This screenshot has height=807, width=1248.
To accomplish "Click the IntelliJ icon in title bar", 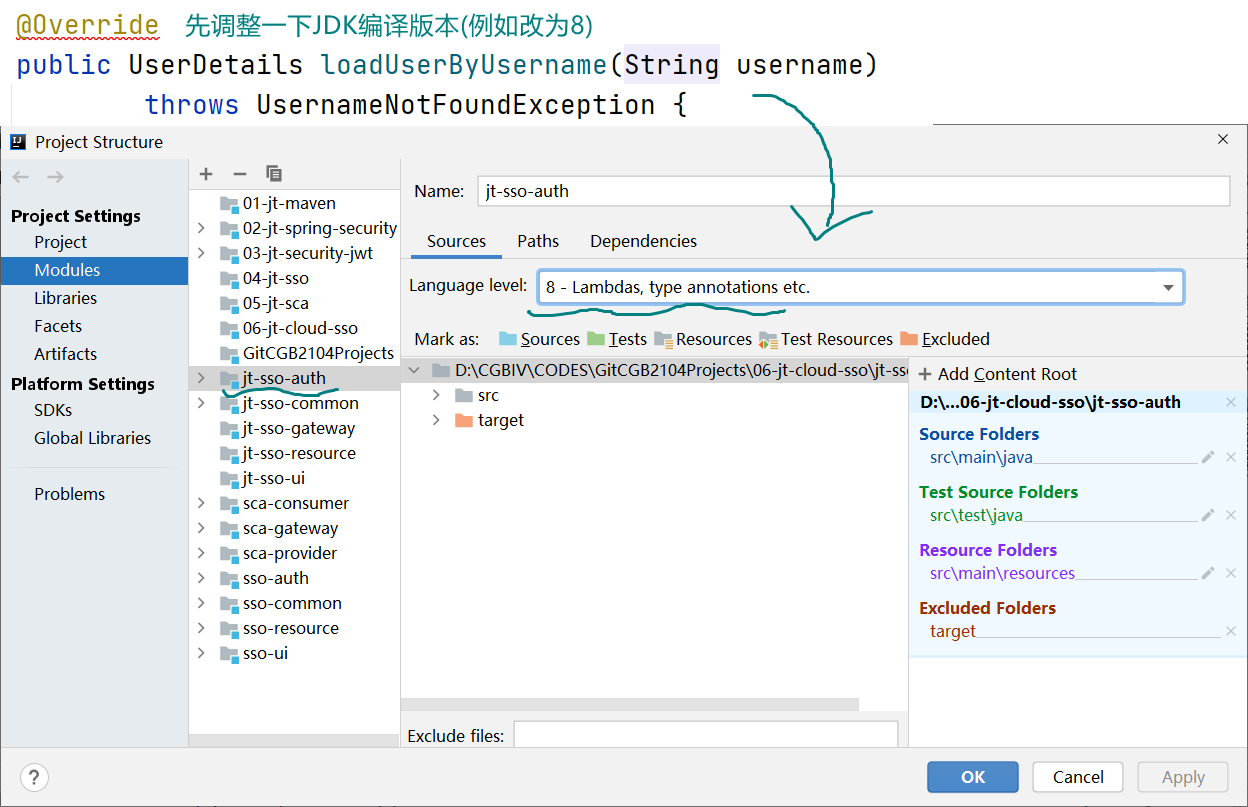I will coord(18,141).
